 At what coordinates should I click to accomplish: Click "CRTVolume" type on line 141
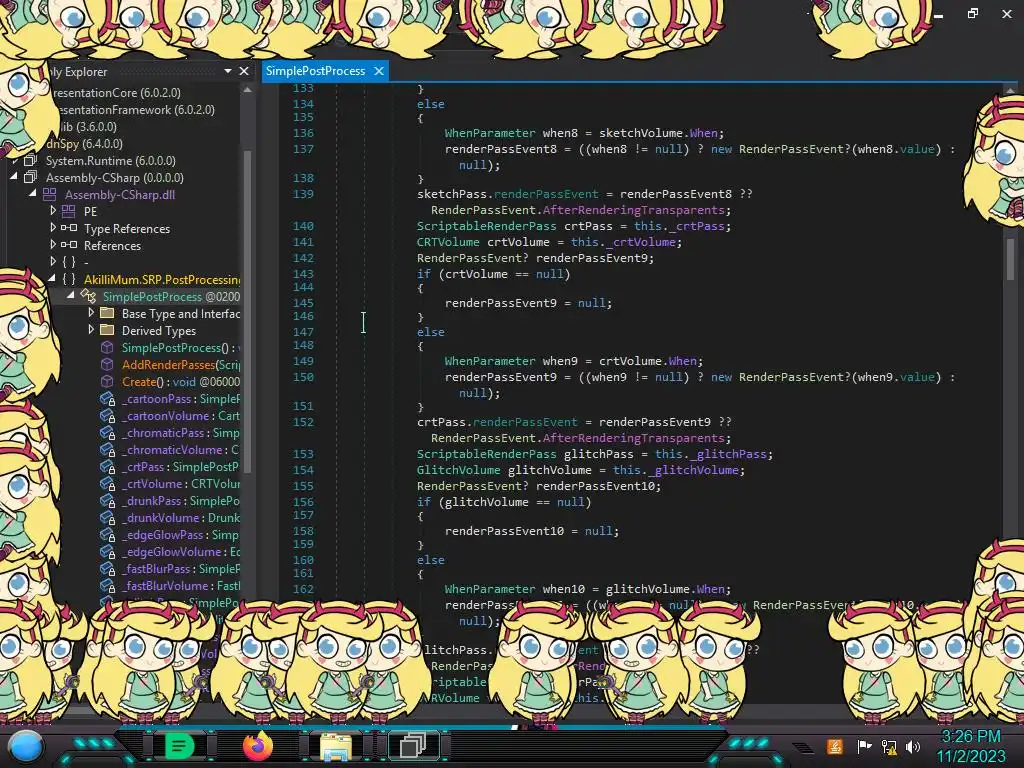(448, 242)
